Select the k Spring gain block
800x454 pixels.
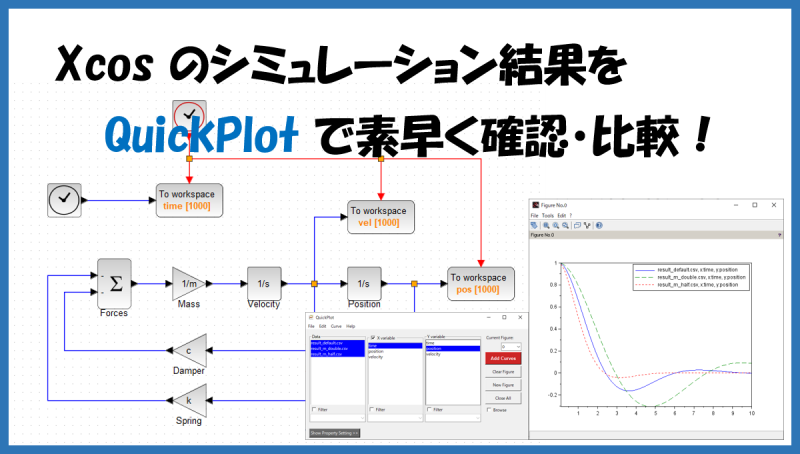[x=189, y=400]
